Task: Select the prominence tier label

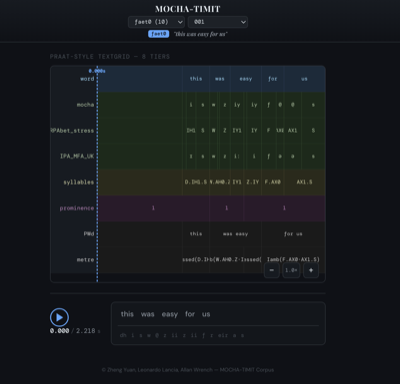Action: [x=77, y=208]
